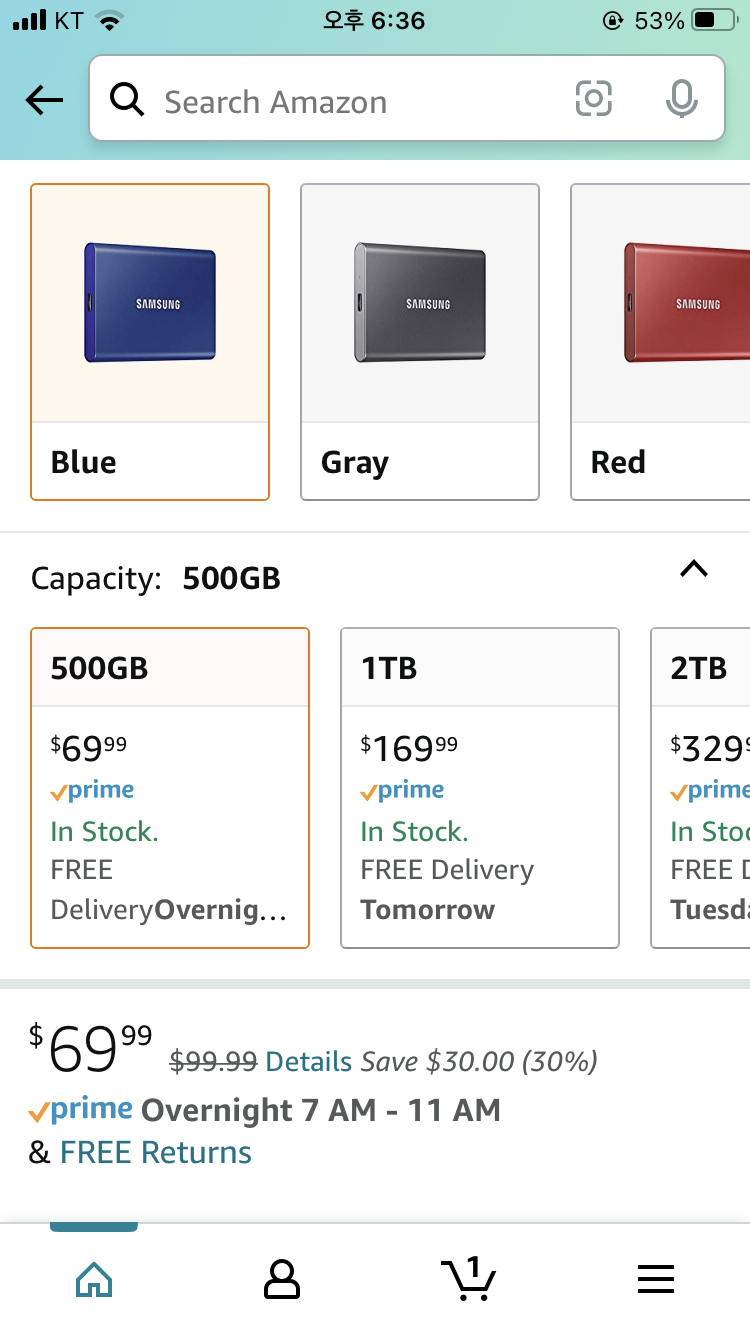Choose the Red color option
This screenshot has height=1334, width=750.
pos(660,342)
